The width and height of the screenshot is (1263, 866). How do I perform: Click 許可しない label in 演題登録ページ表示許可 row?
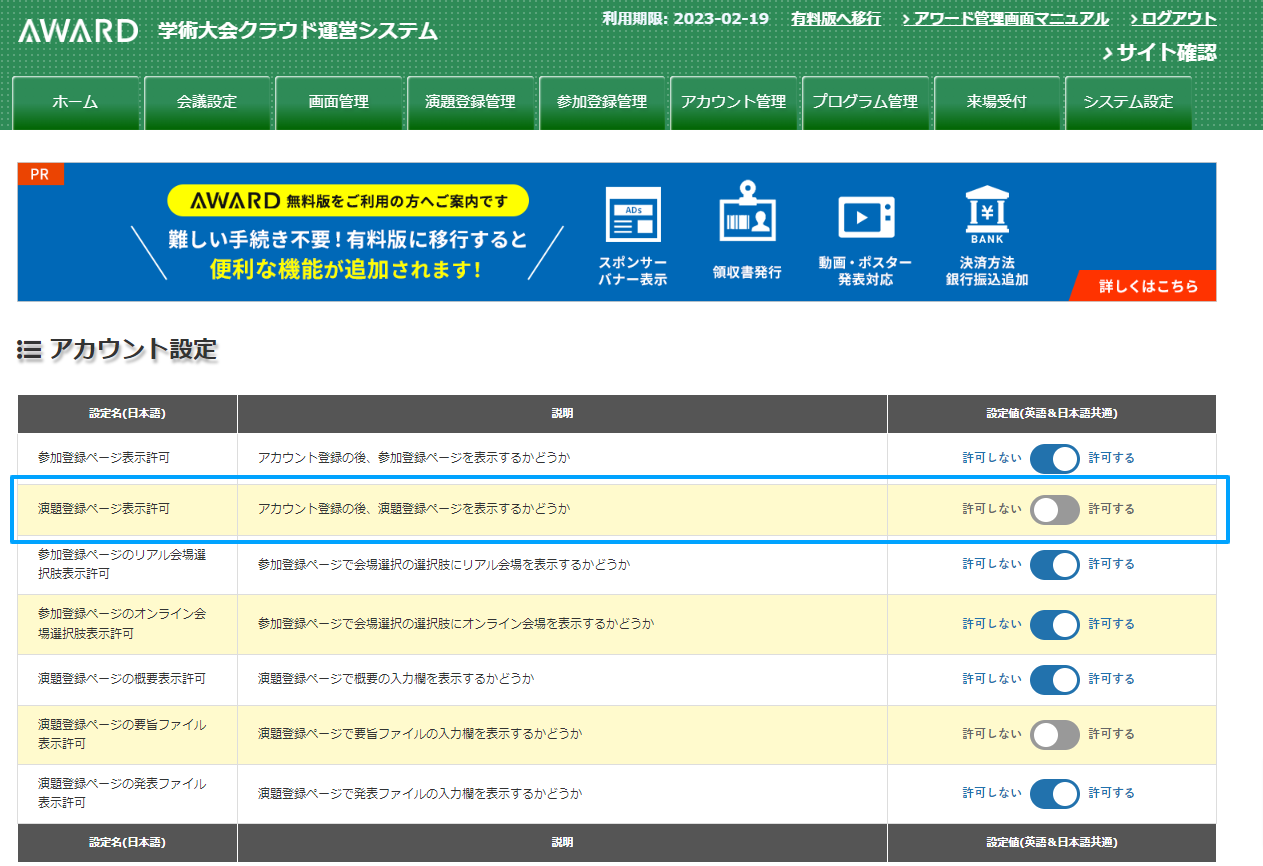coord(992,509)
